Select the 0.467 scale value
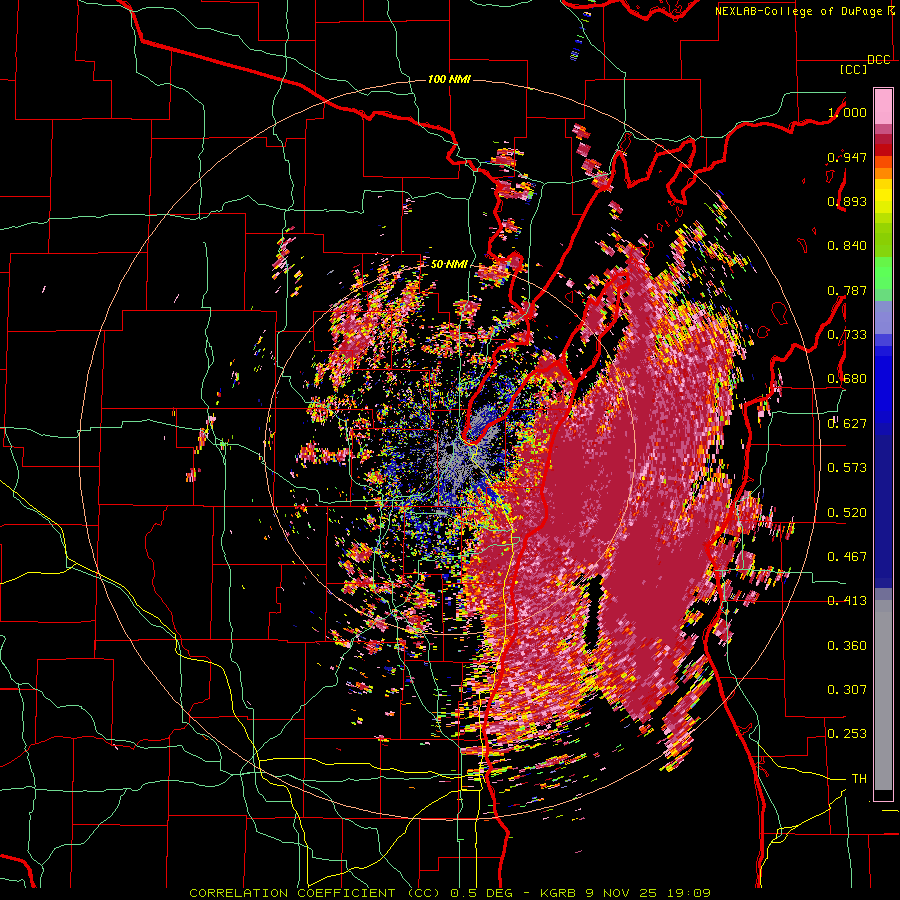The height and width of the screenshot is (900, 900). pos(847,557)
